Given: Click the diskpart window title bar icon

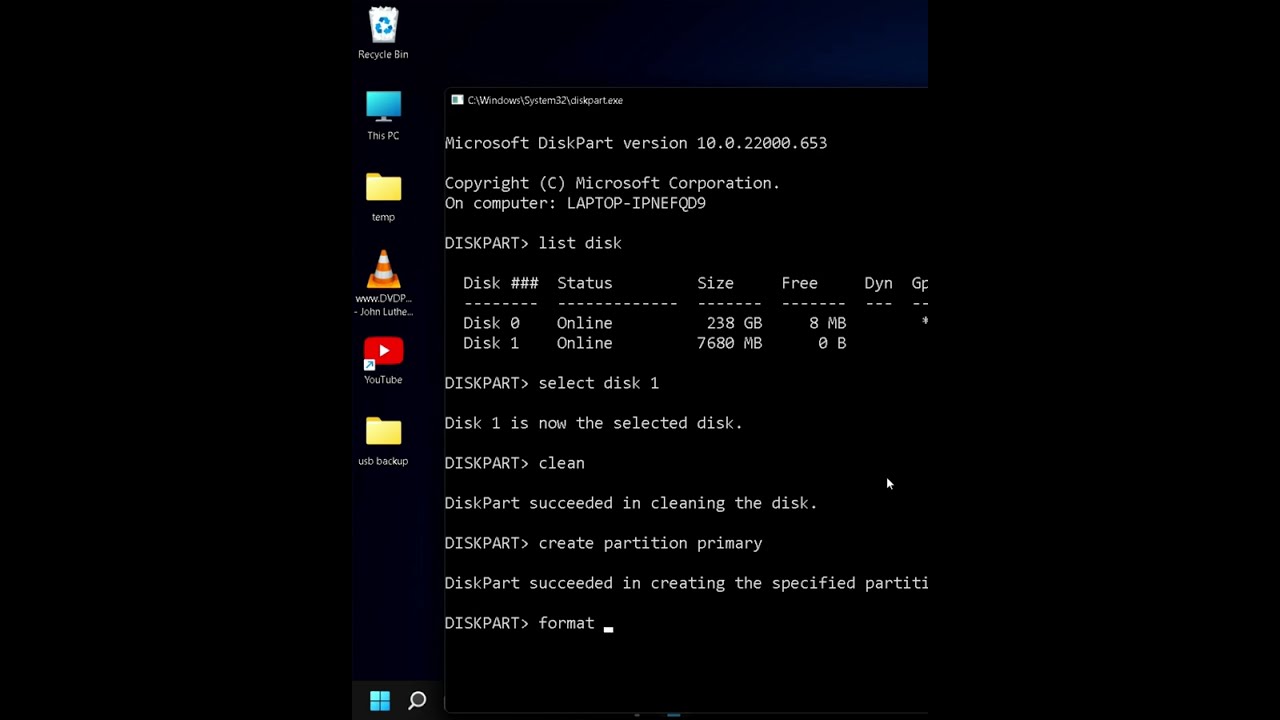Looking at the screenshot, I should [457, 100].
